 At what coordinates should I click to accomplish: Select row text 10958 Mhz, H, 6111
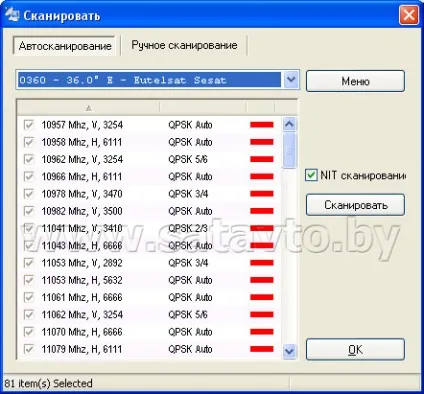click(82, 142)
